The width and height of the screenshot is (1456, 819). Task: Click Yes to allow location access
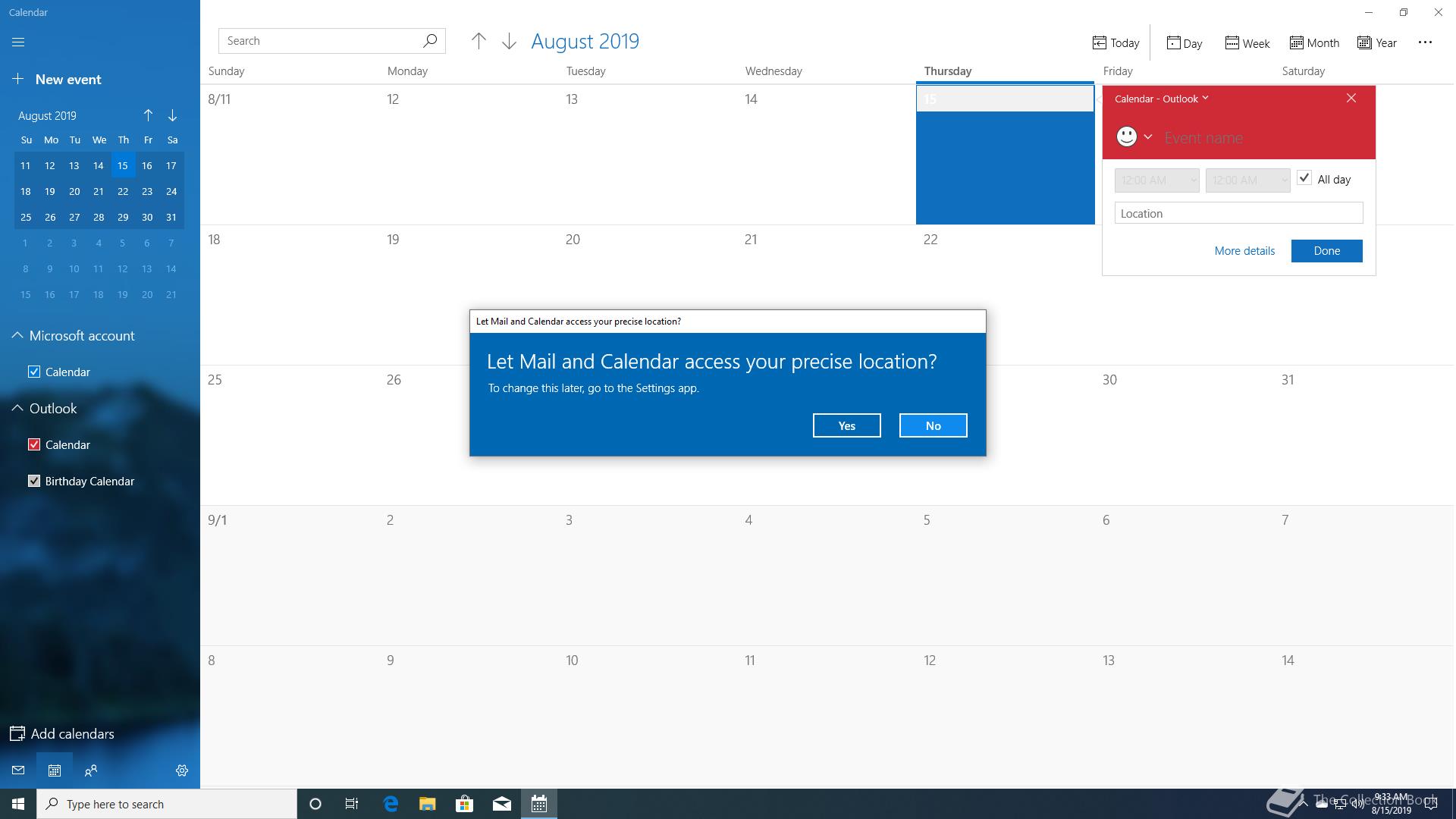[847, 425]
